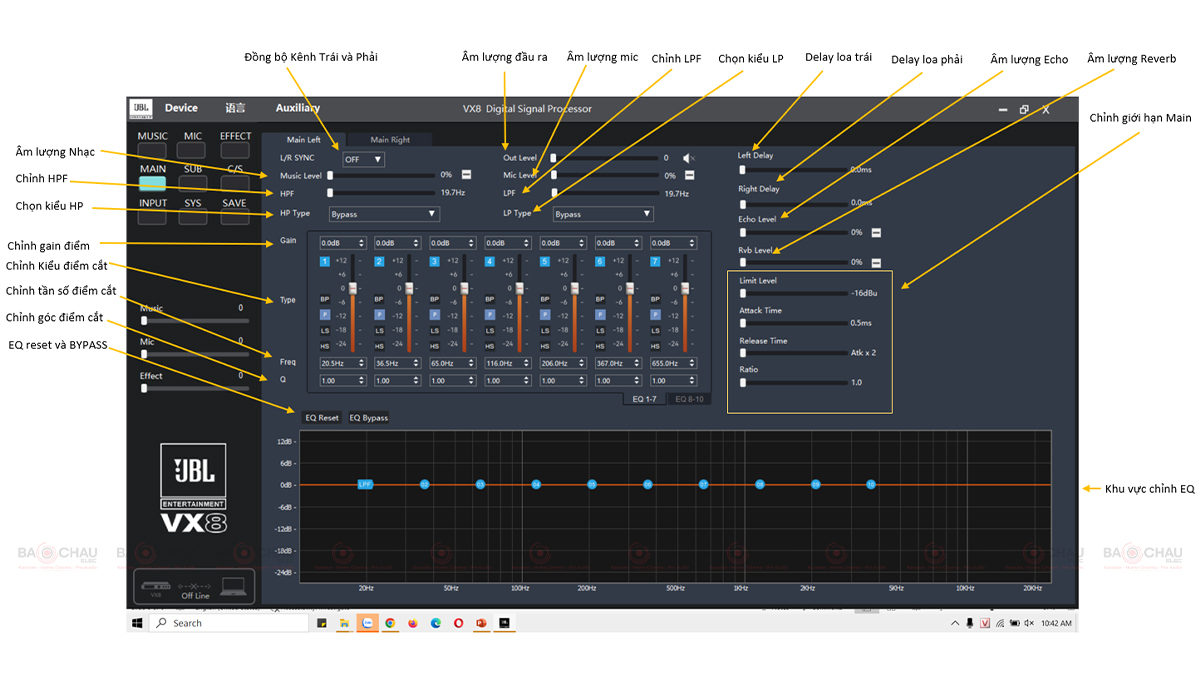Switch to the Main Right tab

(390, 140)
